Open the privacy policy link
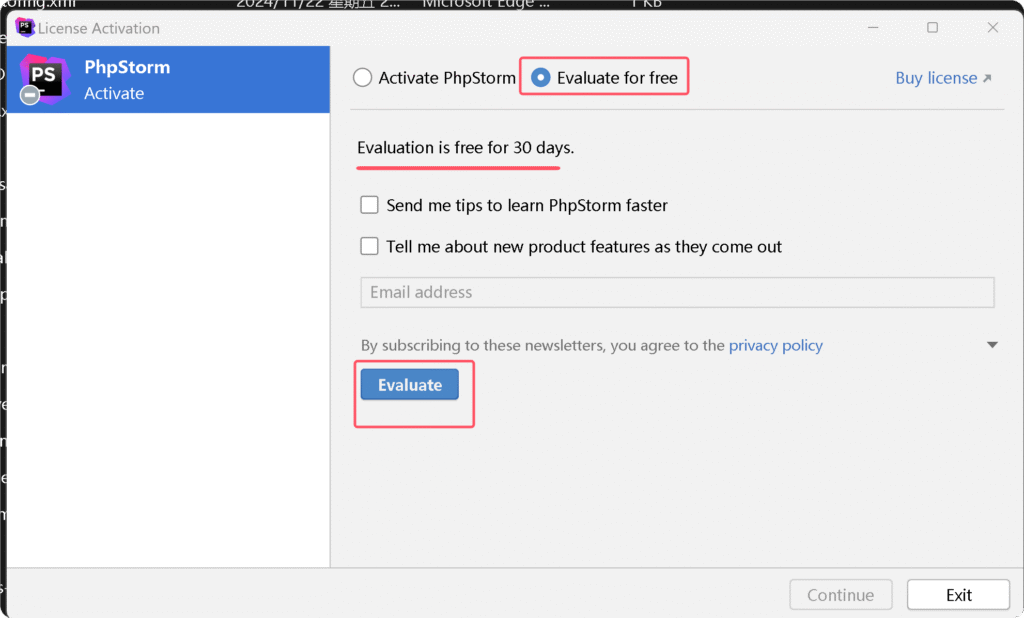The image size is (1024, 618). pyautogui.click(x=775, y=345)
